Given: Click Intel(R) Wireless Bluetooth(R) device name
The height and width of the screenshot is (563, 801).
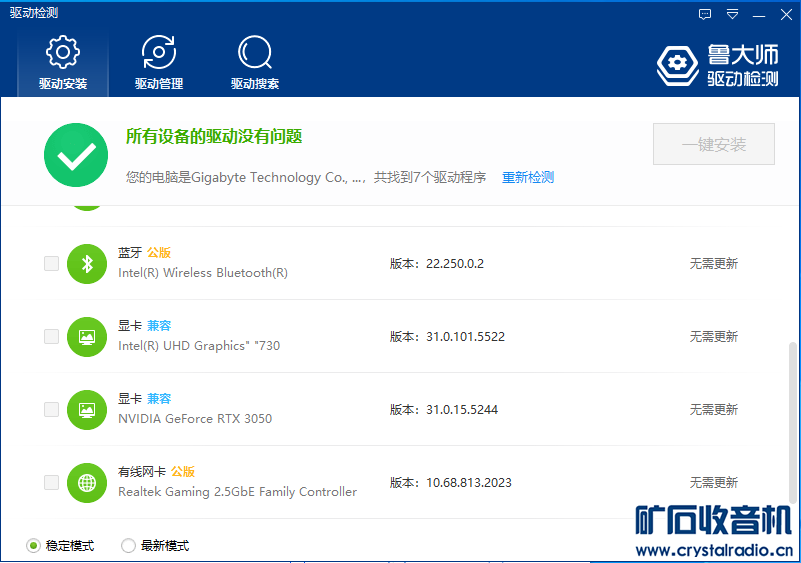Looking at the screenshot, I should point(203,273).
